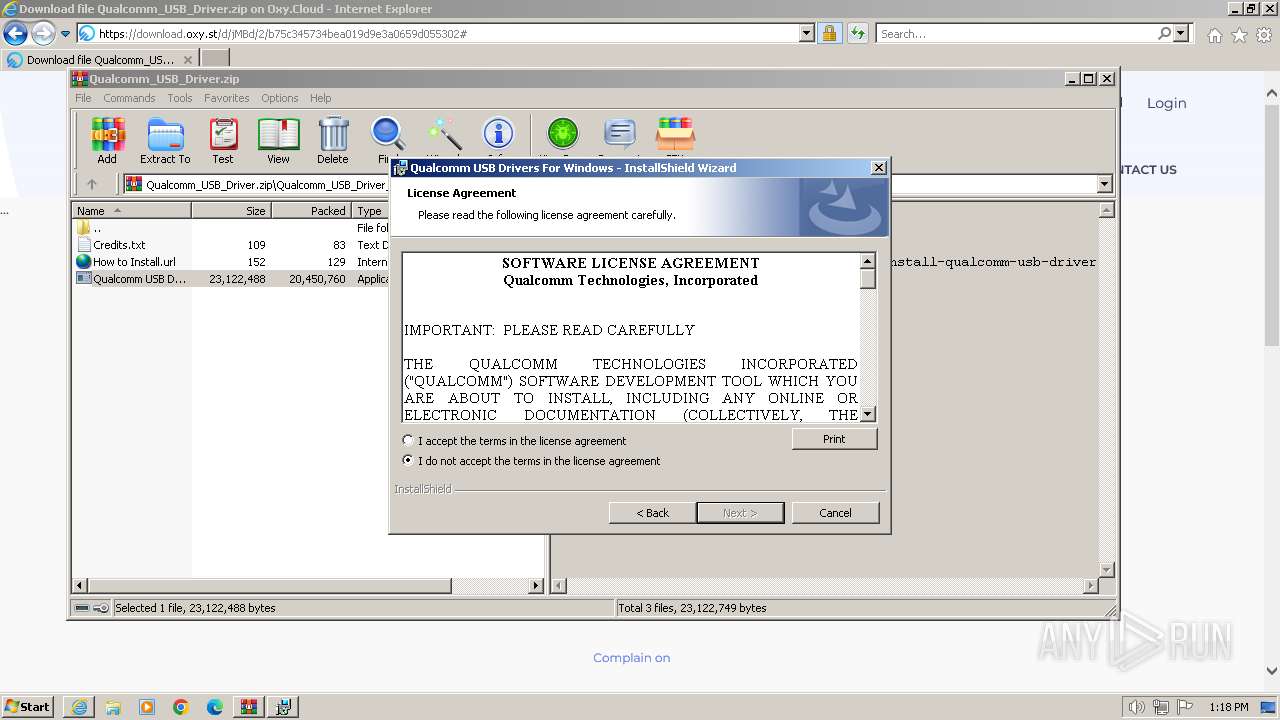The height and width of the screenshot is (720, 1280).
Task: Select Credits.txt in the file list
Action: (x=119, y=245)
